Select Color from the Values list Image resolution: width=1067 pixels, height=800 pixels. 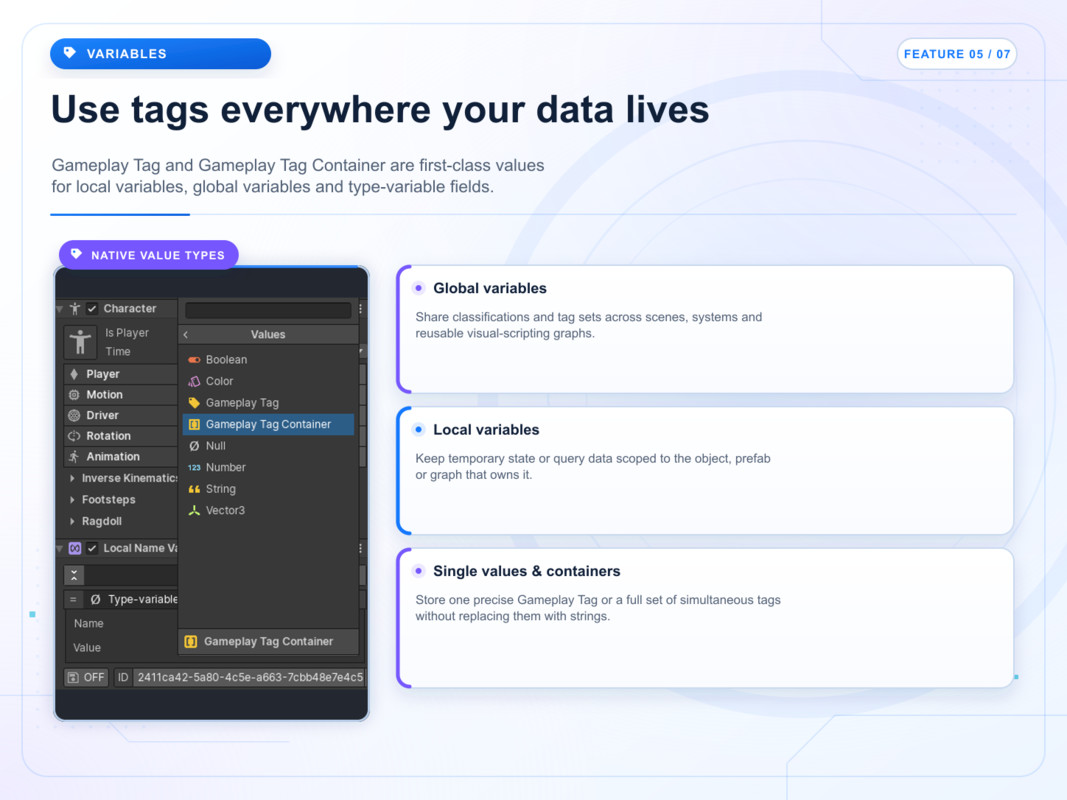(x=268, y=382)
